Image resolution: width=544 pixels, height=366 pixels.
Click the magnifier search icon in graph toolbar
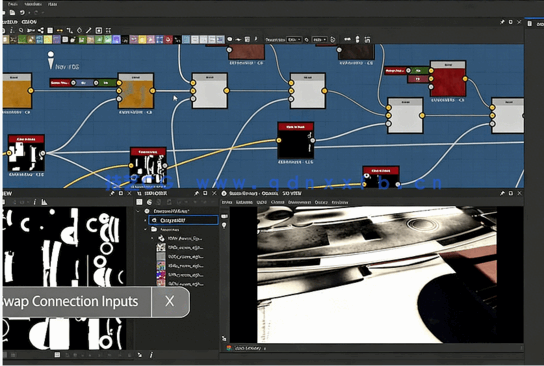tap(21, 31)
